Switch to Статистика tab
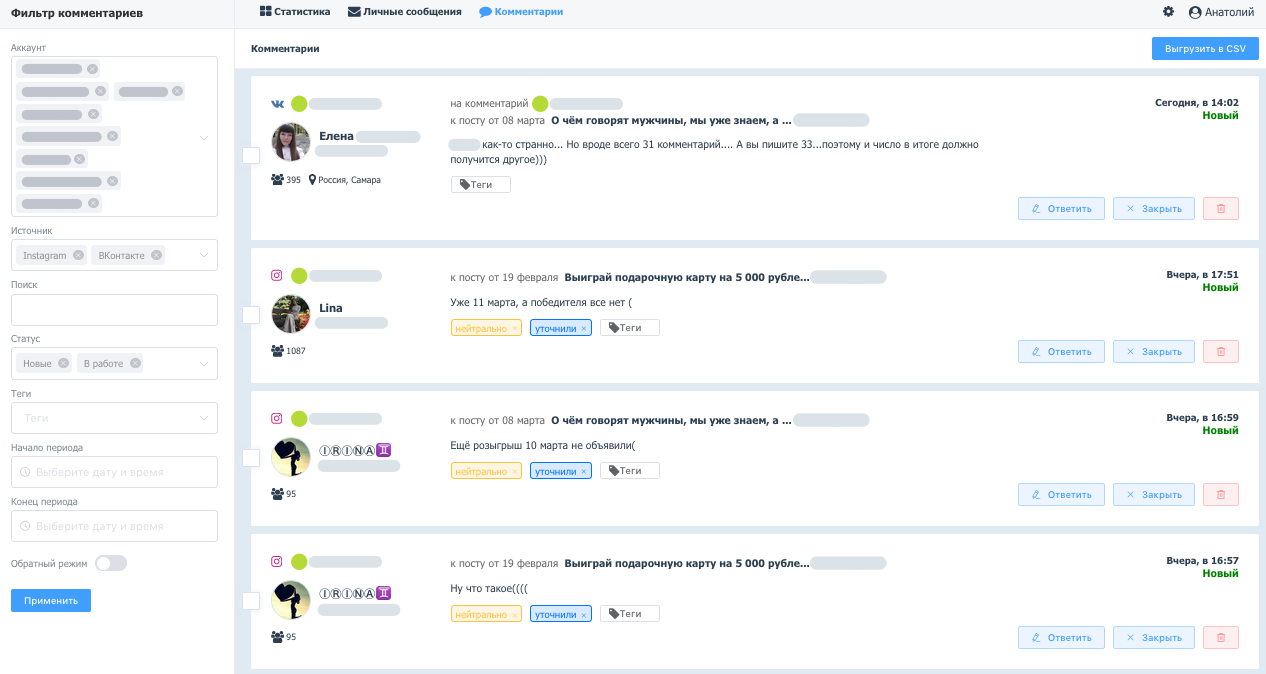 [294, 12]
